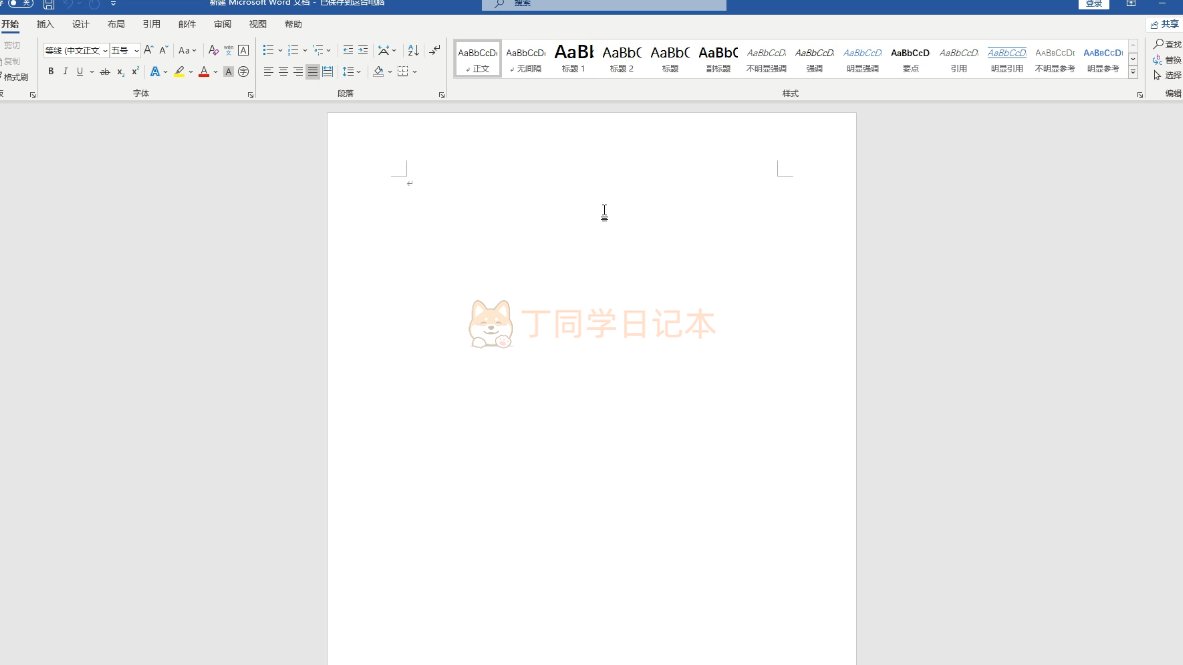
Task: Click the 登录 (Sign in) button
Action: pyautogui.click(x=1094, y=4)
